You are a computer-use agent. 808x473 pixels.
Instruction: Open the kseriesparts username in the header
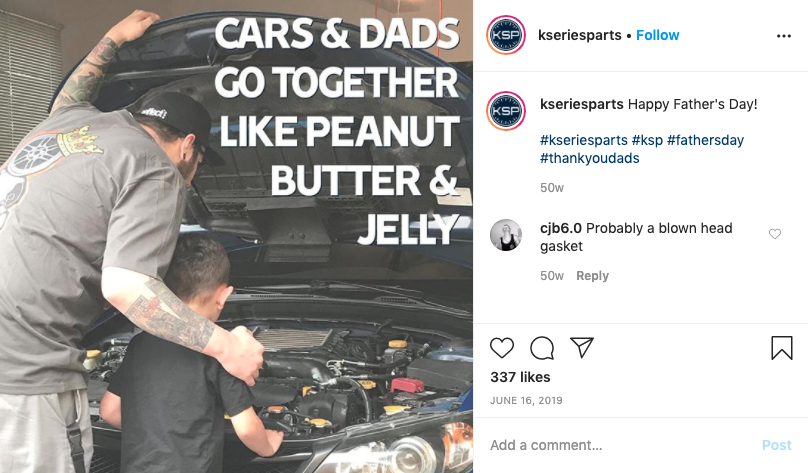click(x=580, y=35)
